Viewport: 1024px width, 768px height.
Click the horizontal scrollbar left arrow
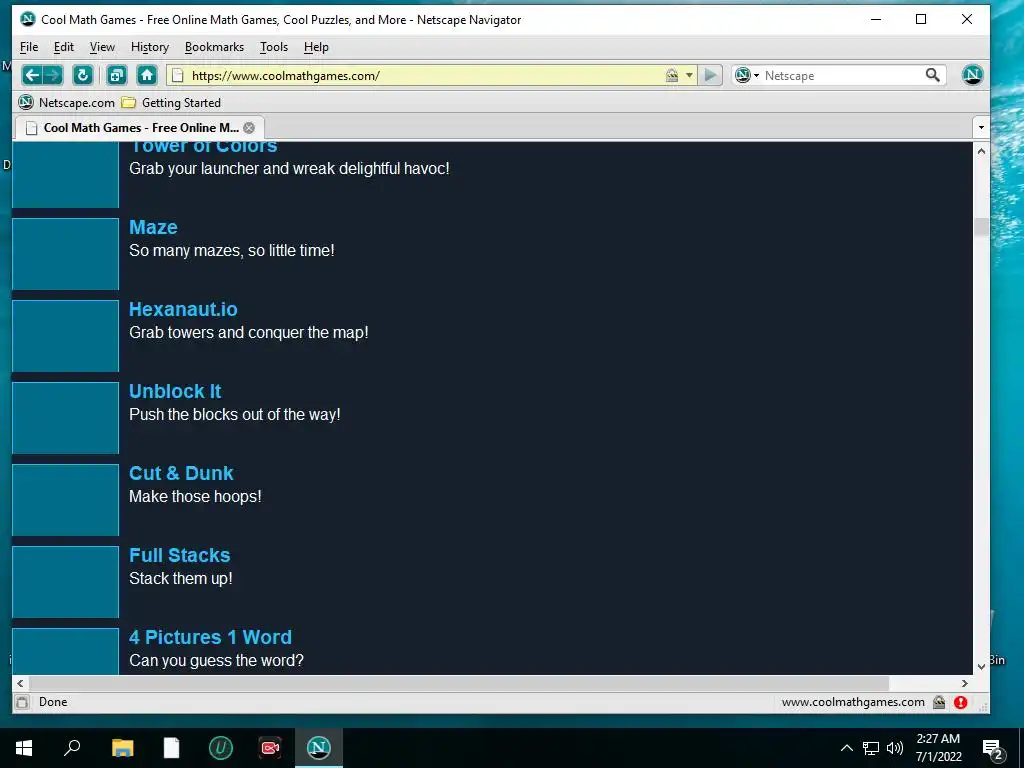20,683
